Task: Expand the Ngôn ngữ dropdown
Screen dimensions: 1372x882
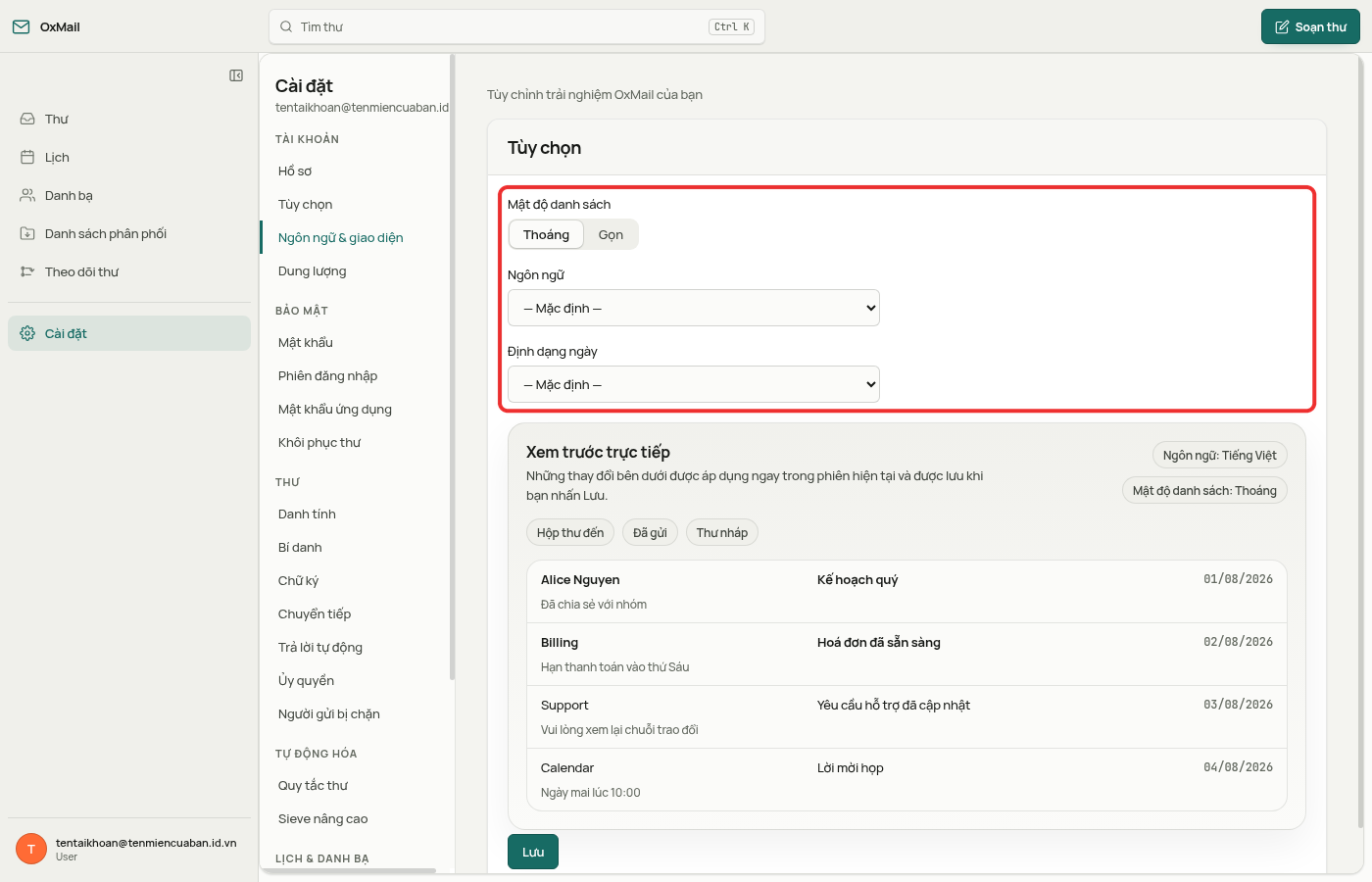Action: click(694, 308)
